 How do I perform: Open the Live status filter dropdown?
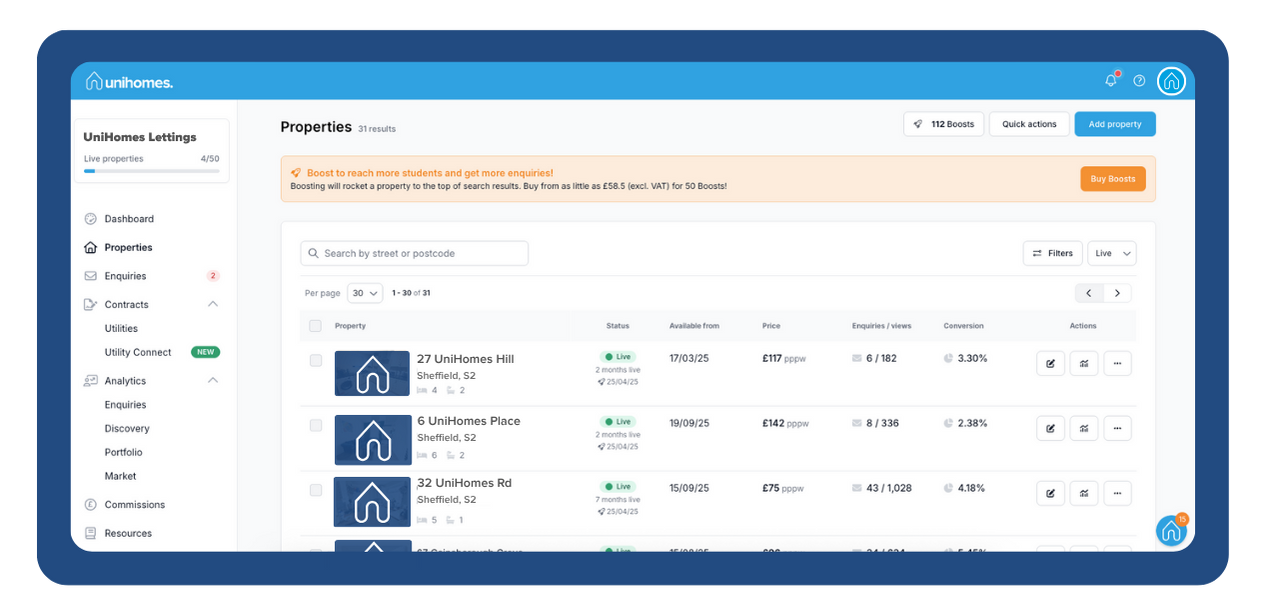coord(1112,254)
